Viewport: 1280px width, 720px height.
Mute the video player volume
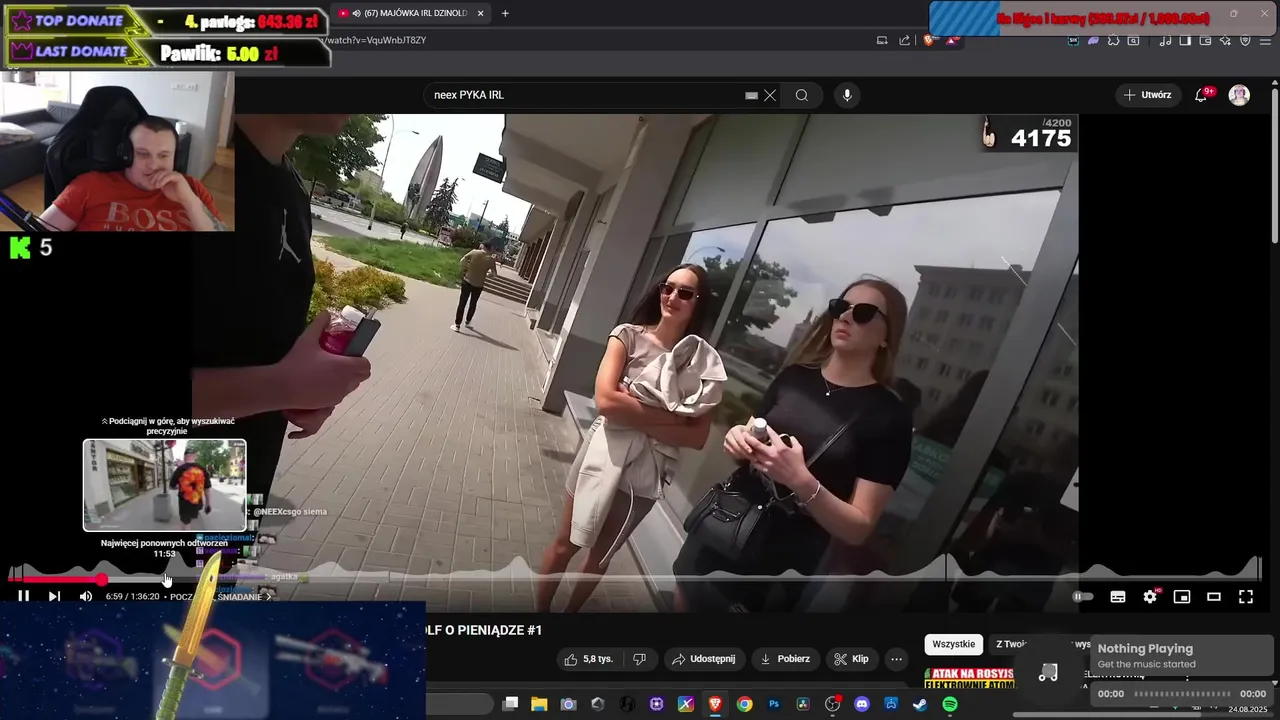(x=86, y=597)
